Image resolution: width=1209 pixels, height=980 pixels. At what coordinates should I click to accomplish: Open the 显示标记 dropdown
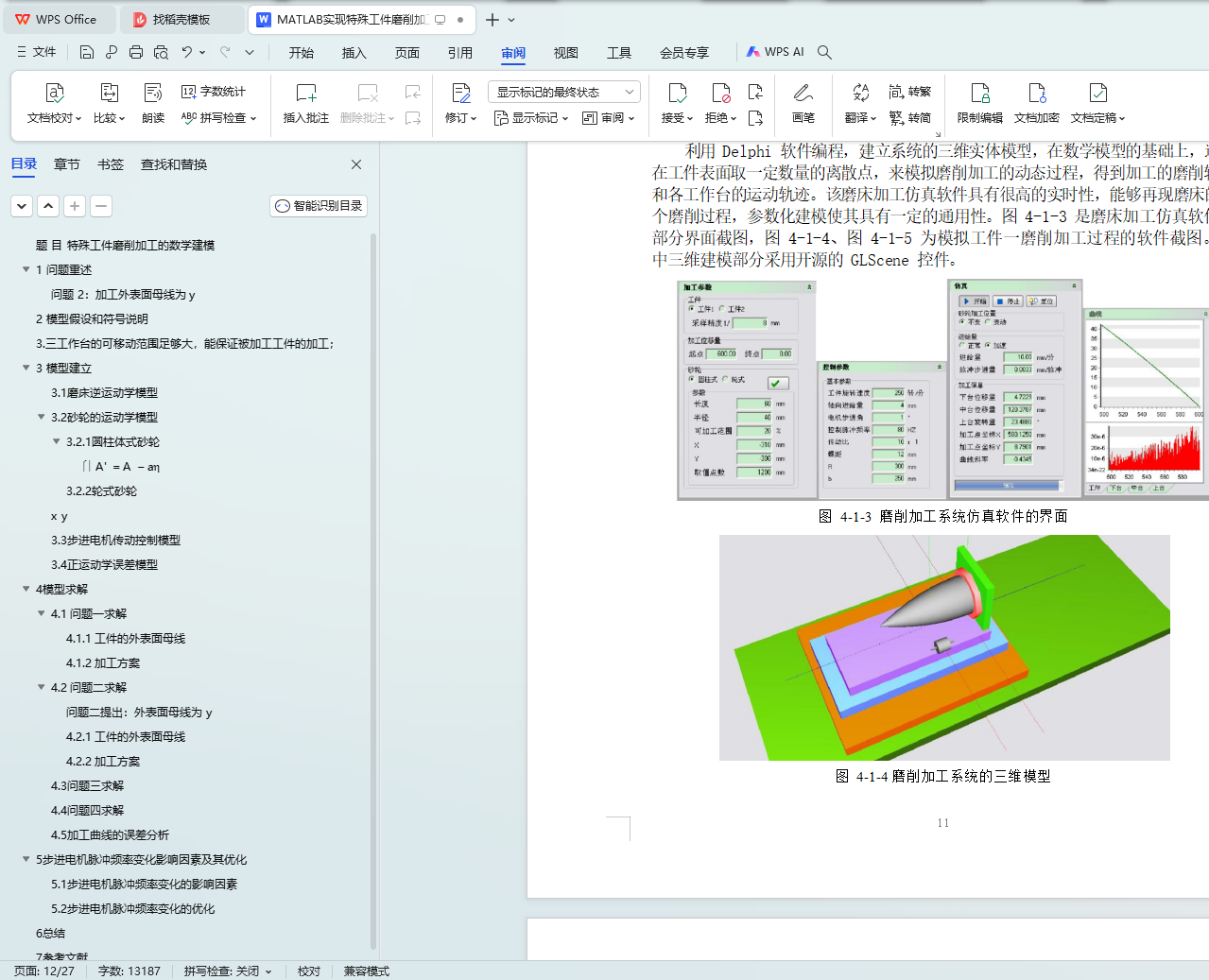(x=531, y=118)
